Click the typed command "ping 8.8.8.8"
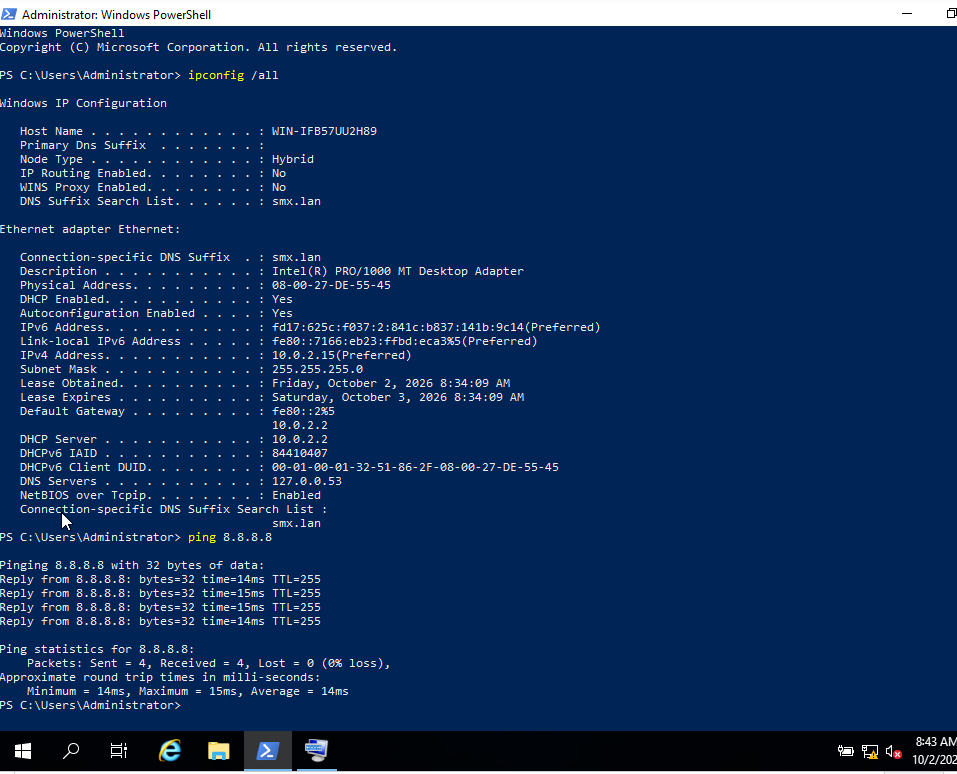Image resolution: width=957 pixels, height=774 pixels. click(230, 537)
